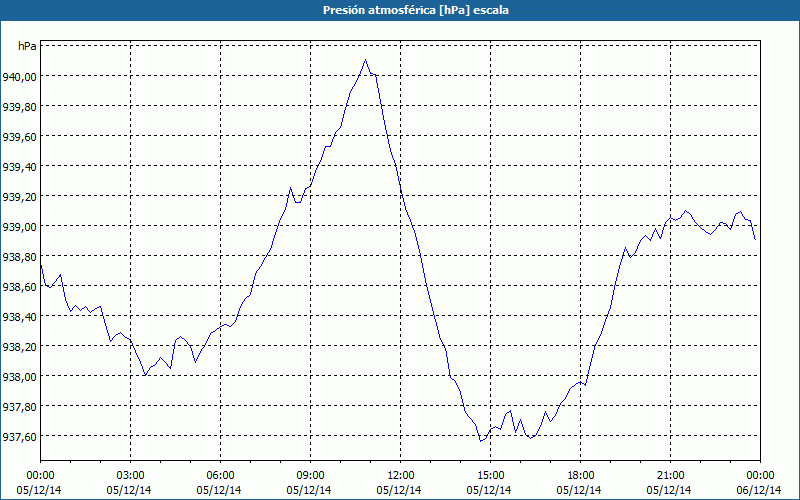Click the '06/12/14' date label
Image resolution: width=800 pixels, height=500 pixels.
759,490
